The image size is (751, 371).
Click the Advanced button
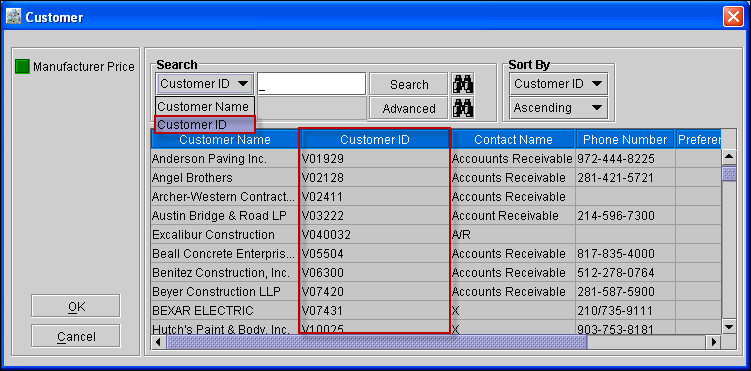tap(409, 108)
